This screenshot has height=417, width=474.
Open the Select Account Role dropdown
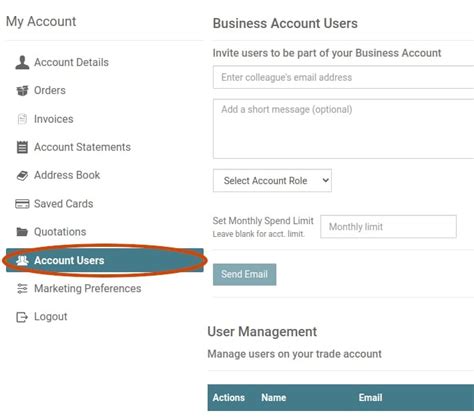(272, 180)
